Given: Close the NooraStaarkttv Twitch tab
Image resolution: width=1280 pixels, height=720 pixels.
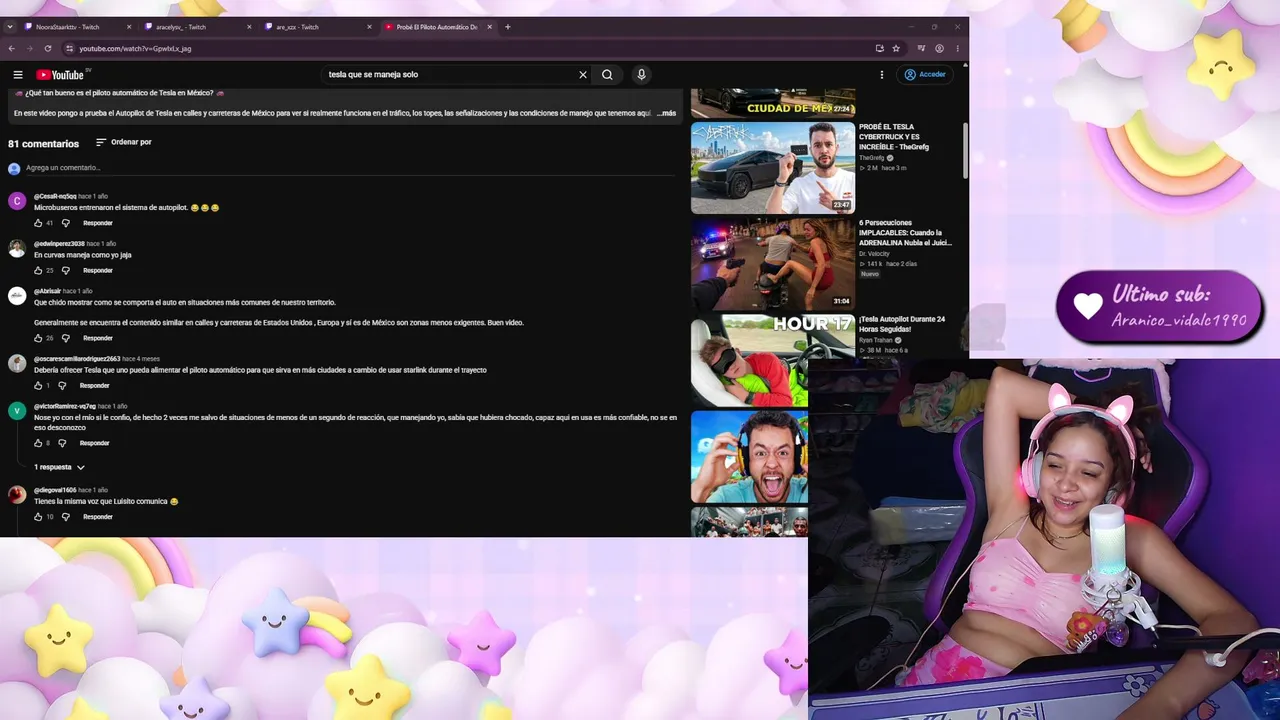Looking at the screenshot, I should click(129, 27).
